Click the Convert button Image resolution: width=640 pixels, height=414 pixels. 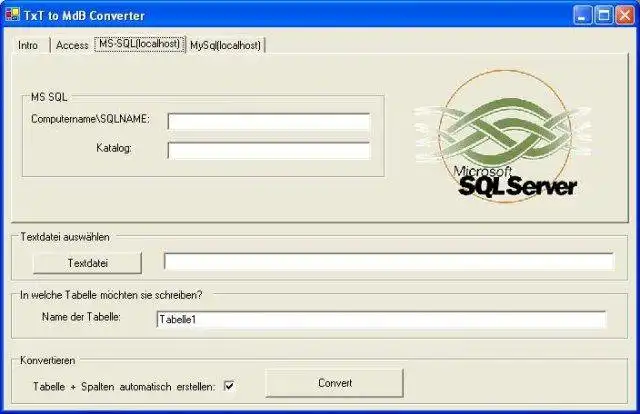(x=335, y=383)
